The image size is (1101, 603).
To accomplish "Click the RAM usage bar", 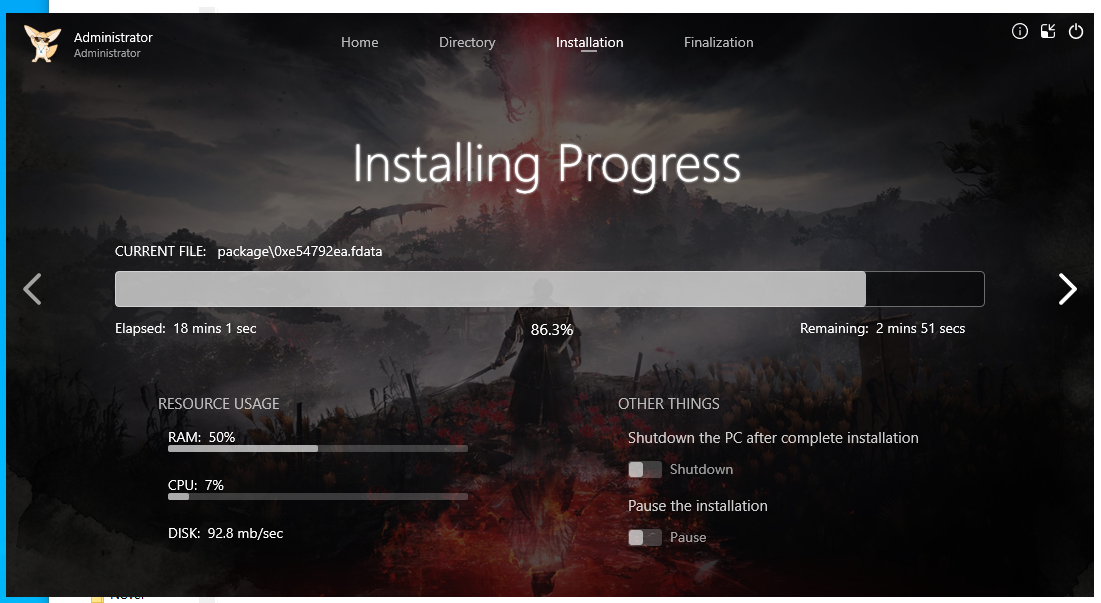I will tap(317, 449).
